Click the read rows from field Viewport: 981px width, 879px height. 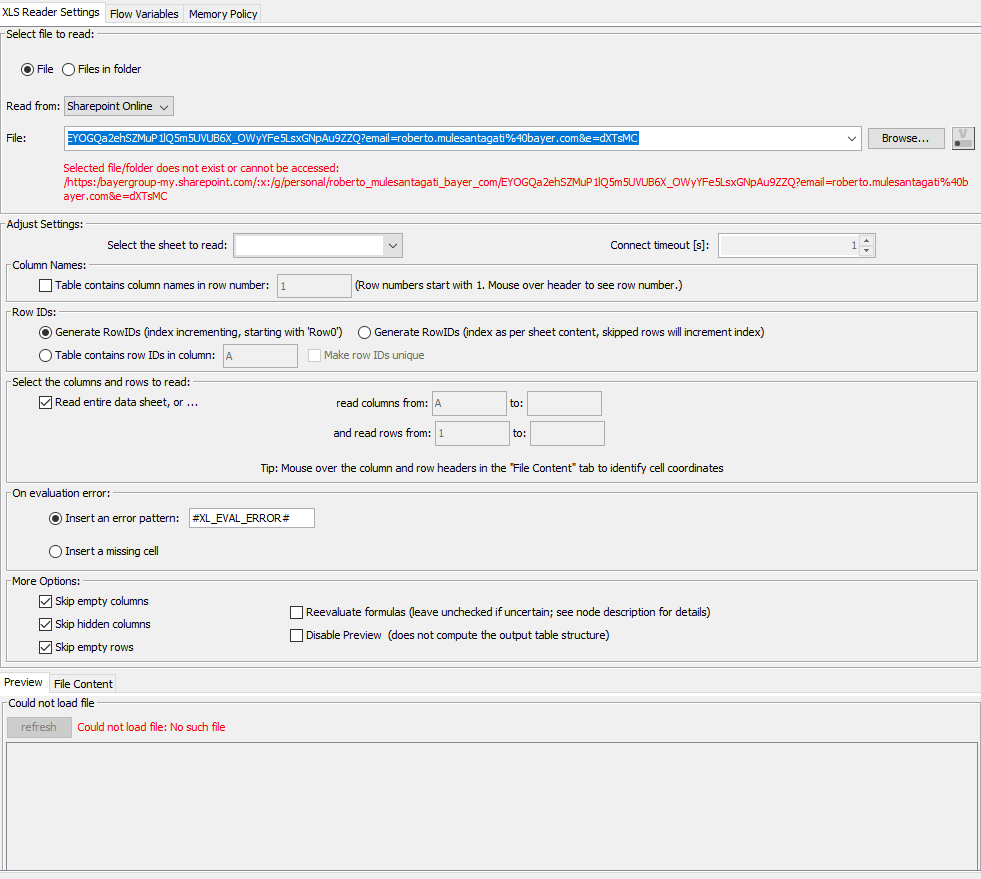pos(472,433)
